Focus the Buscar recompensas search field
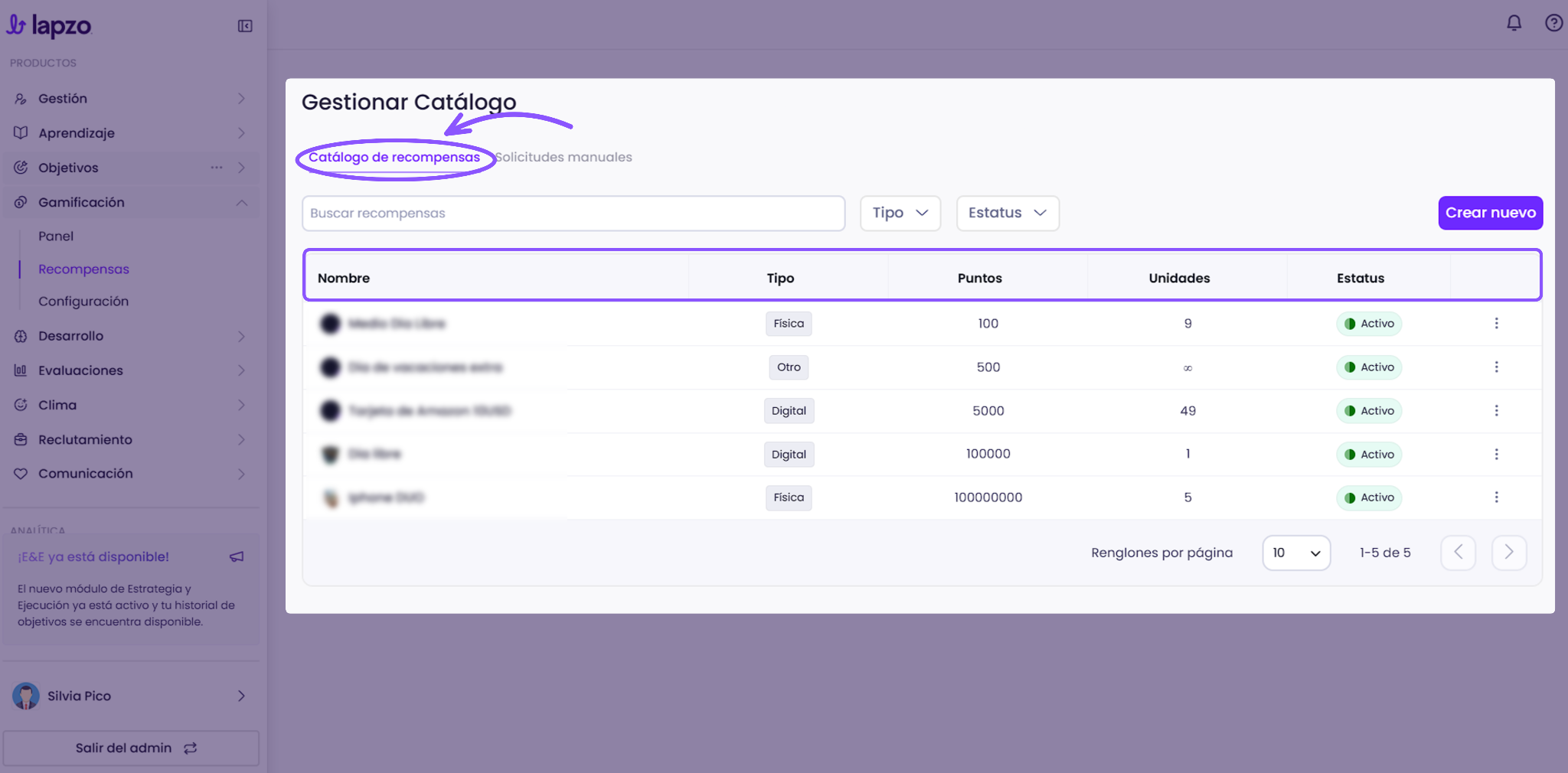Image resolution: width=1568 pixels, height=773 pixels. [x=573, y=213]
